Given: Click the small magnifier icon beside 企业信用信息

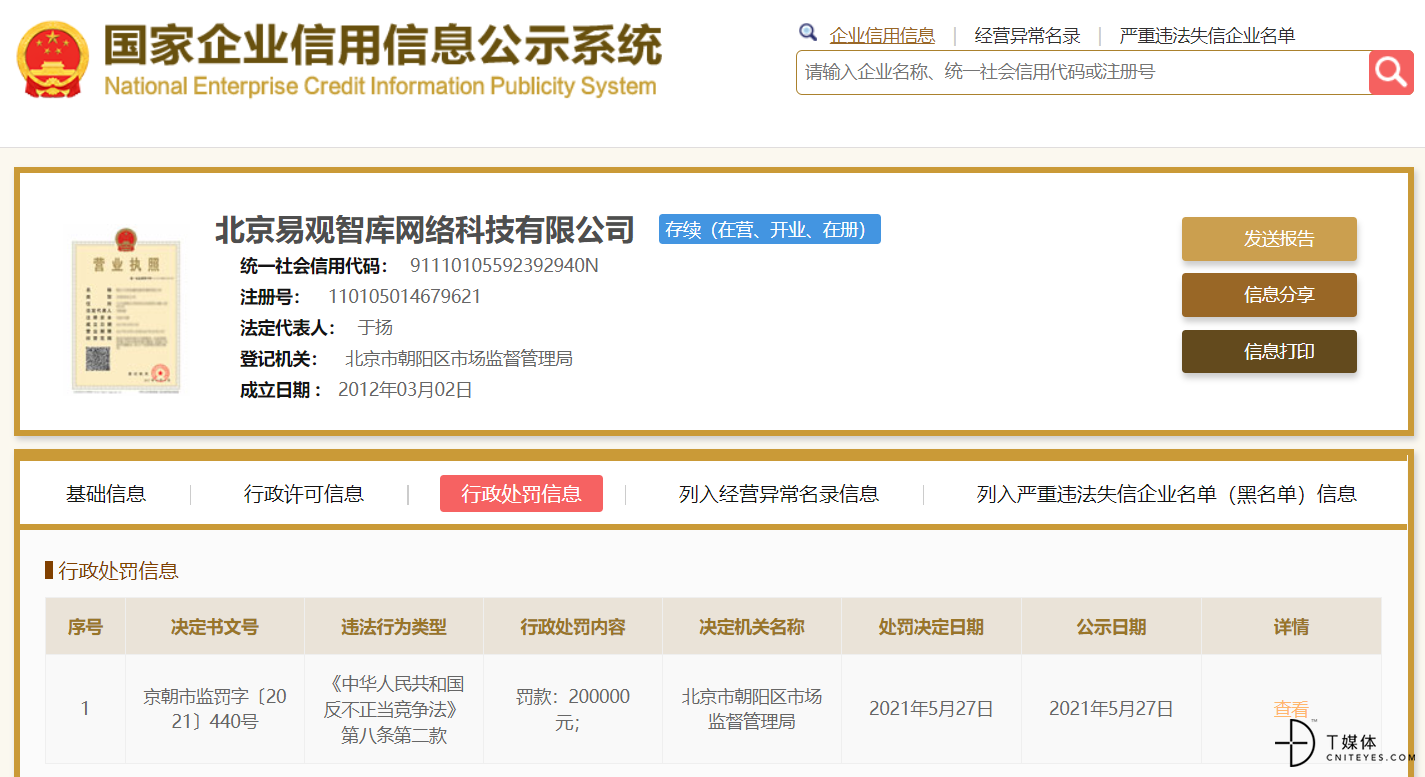Looking at the screenshot, I should 808,33.
